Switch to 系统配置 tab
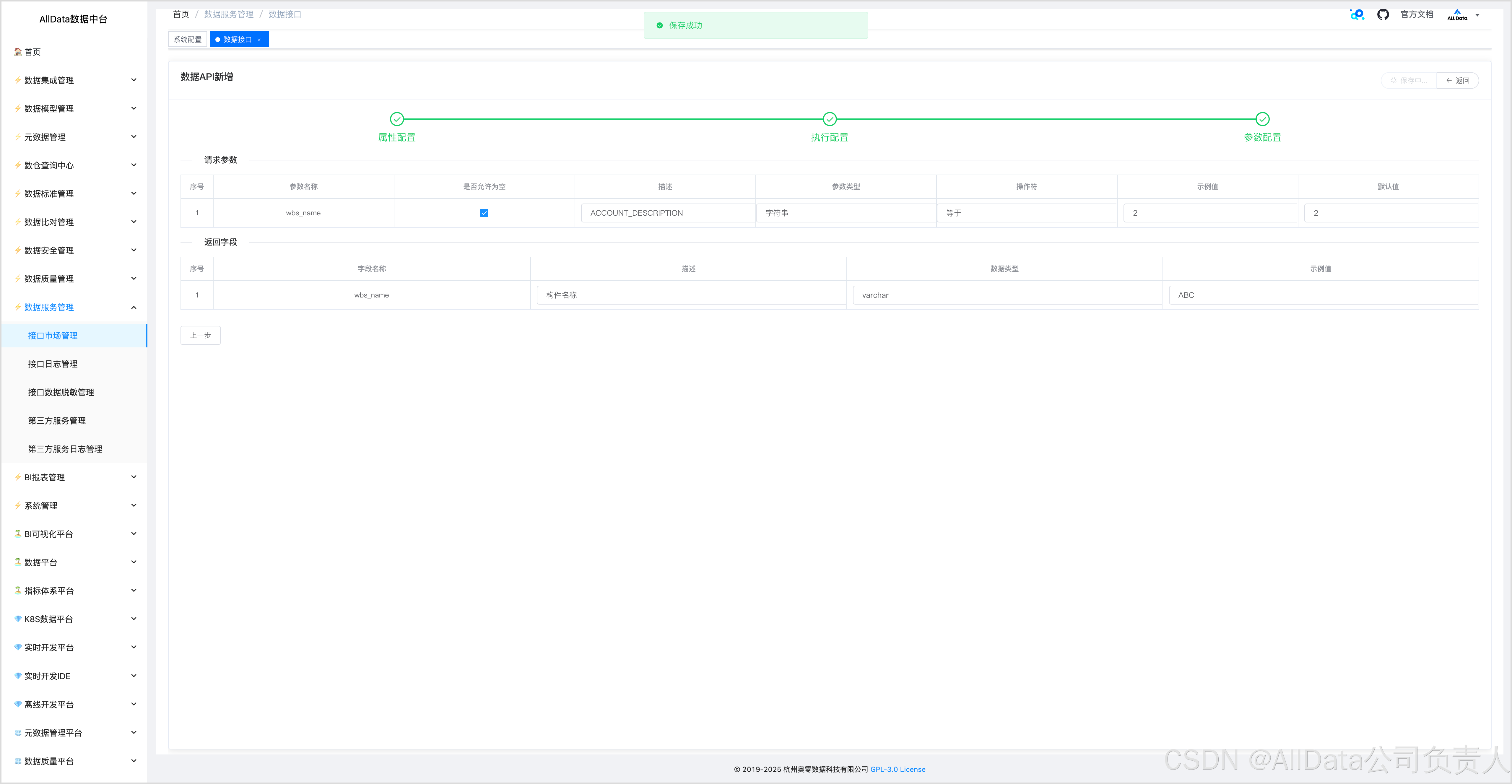The image size is (1512, 784). pyautogui.click(x=187, y=39)
